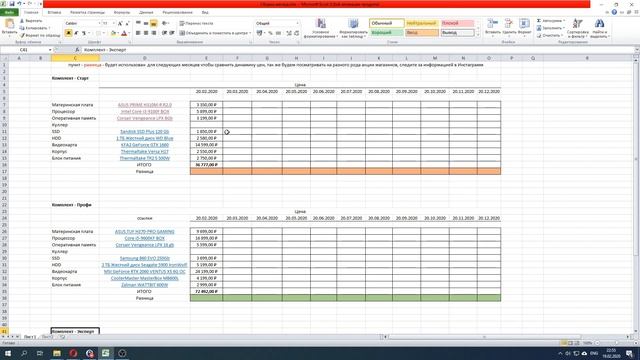
Task: Center text horizontally
Action: (x=146, y=33)
